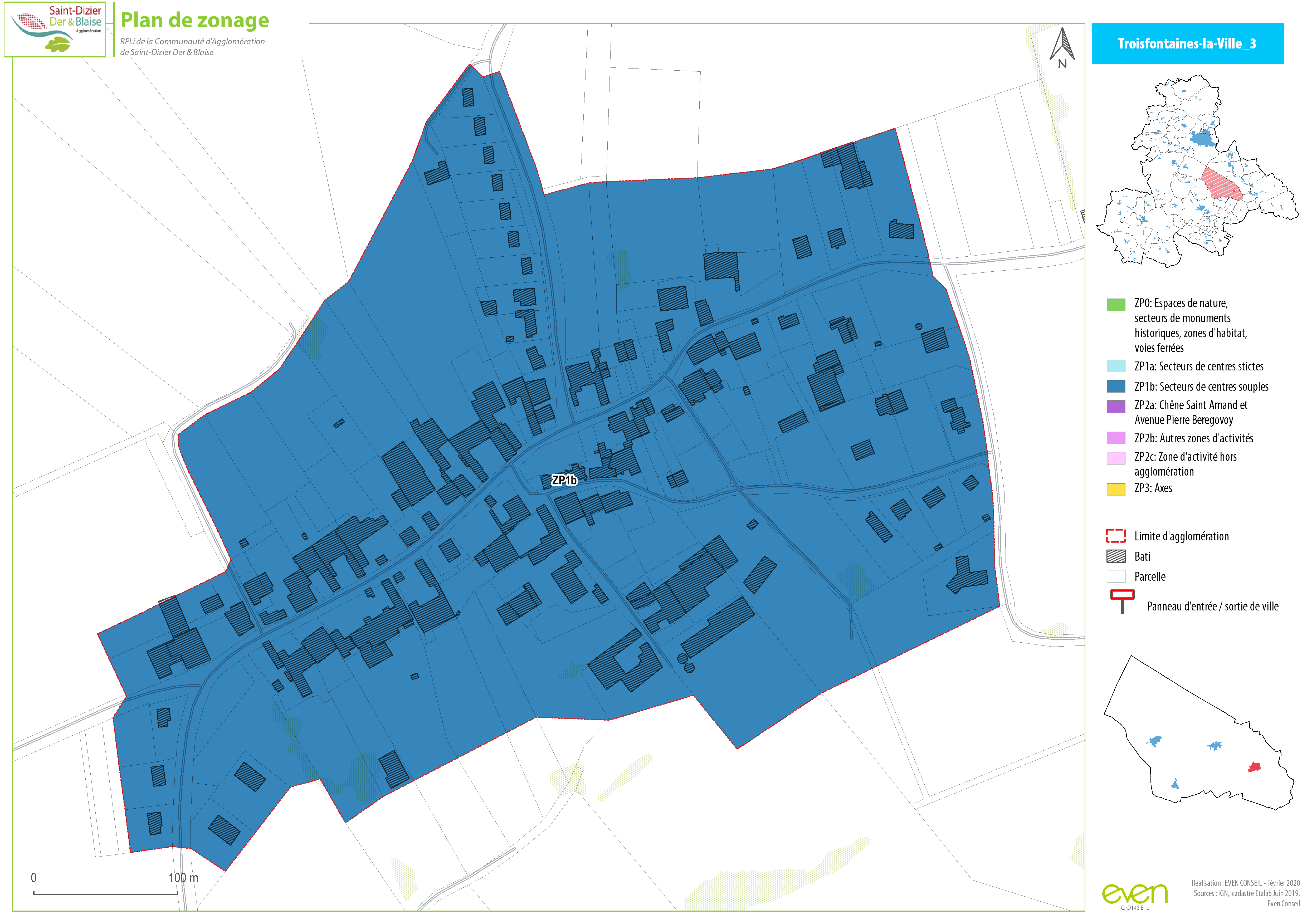Click 'ZP1a: Secteurs de centres stictes' legend text

[x=1199, y=366]
